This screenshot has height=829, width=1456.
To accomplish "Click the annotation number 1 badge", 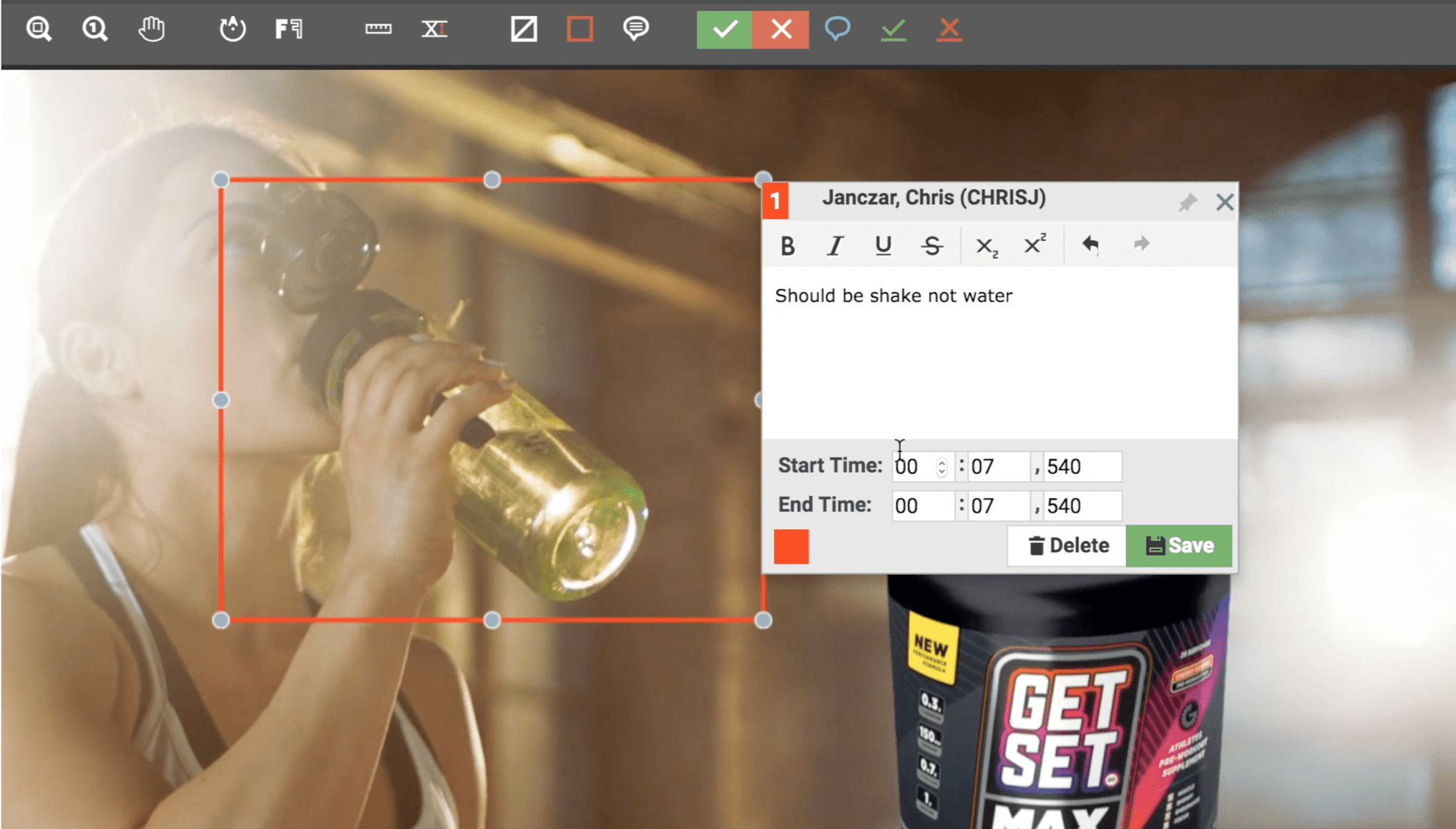I will pyautogui.click(x=776, y=201).
